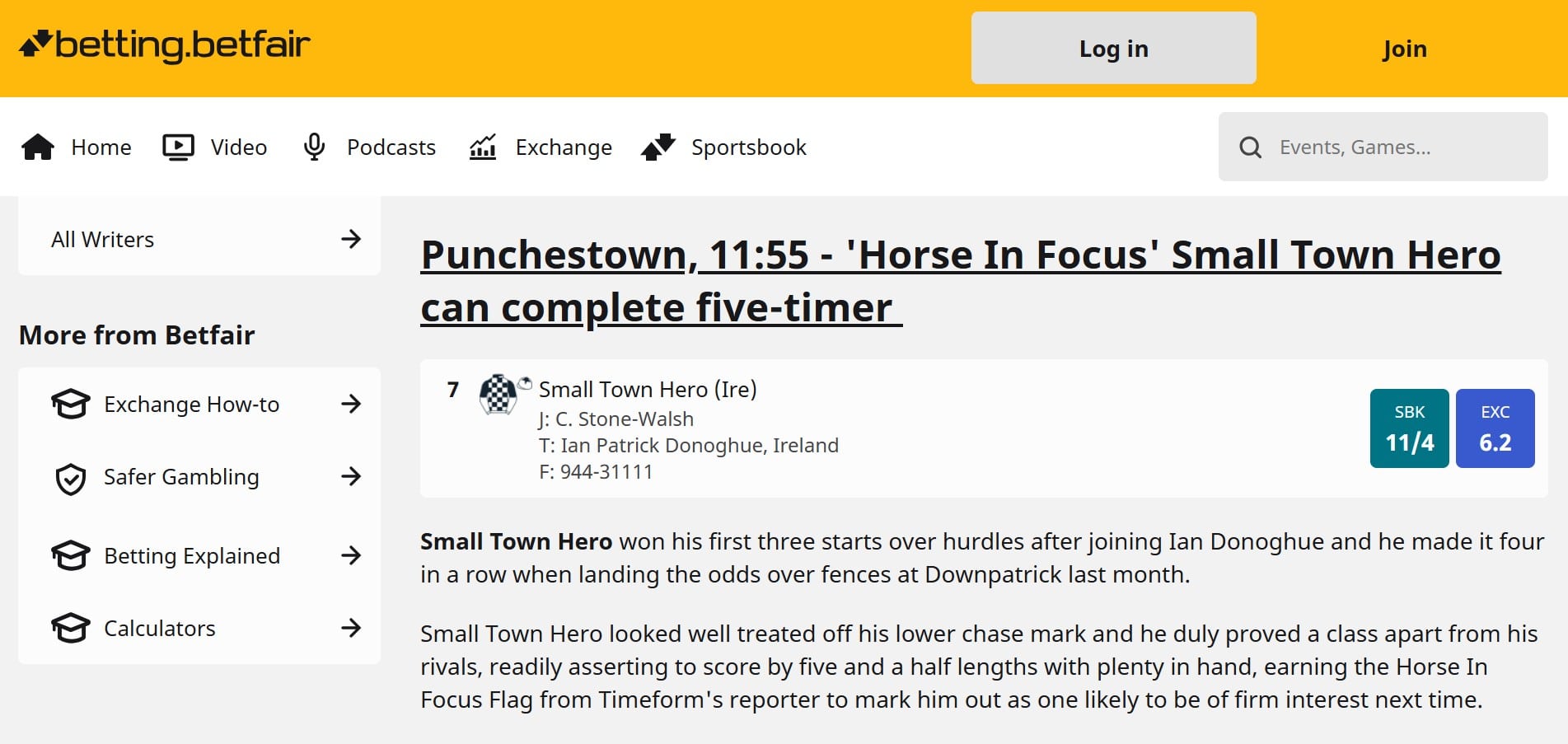Go to the Sportsbook nav item
The width and height of the screenshot is (1568, 744).
click(748, 147)
